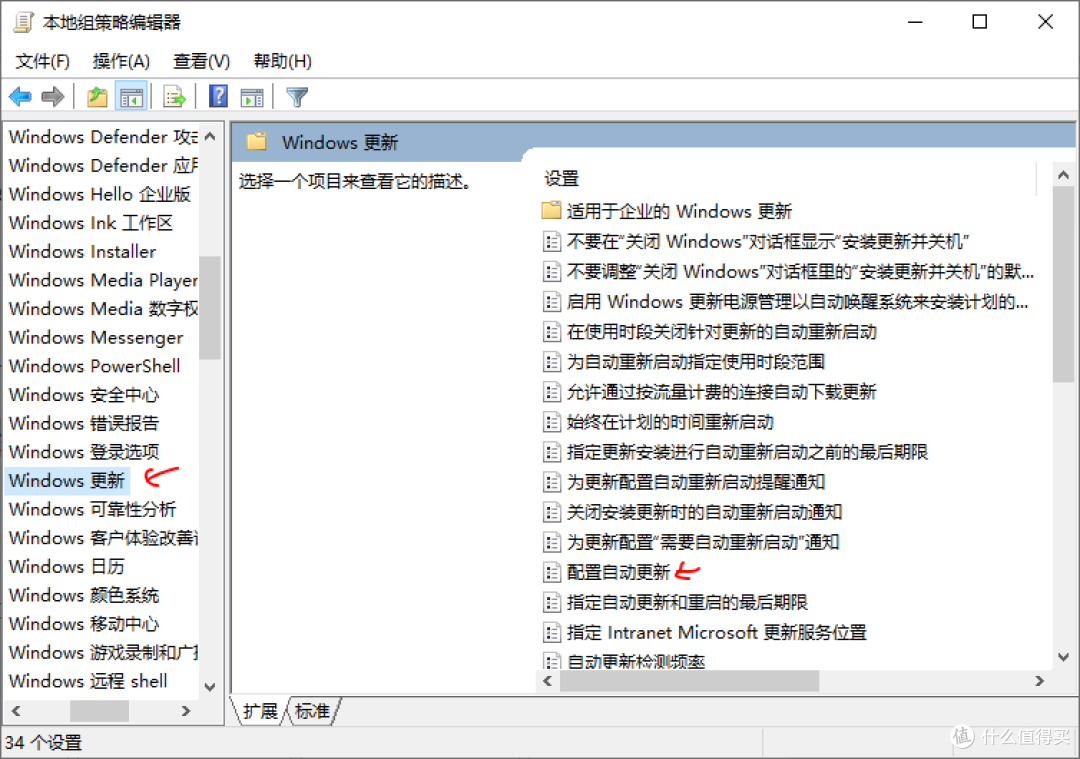Click the policy icon beside 指定 Intranet Microsoft 更新服务位置
The height and width of the screenshot is (759, 1080).
pos(552,632)
